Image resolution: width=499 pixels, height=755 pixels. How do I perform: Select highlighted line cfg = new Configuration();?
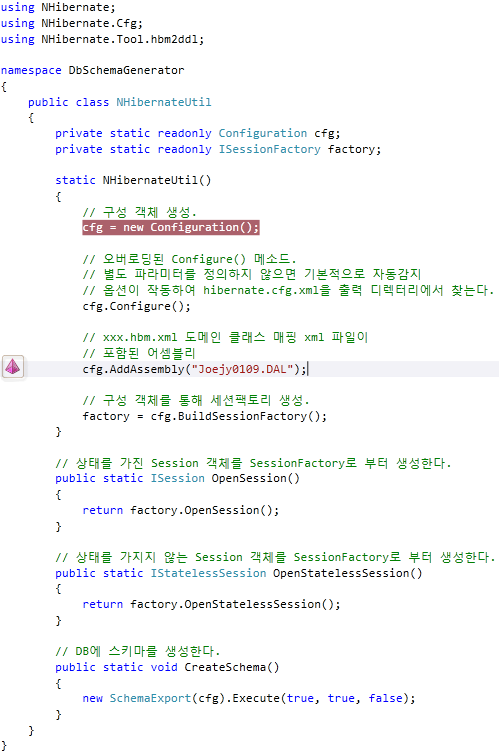click(171, 227)
